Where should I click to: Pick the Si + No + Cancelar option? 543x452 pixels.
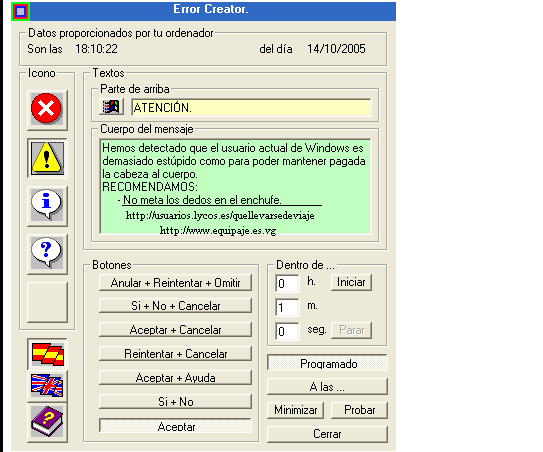tap(175, 306)
